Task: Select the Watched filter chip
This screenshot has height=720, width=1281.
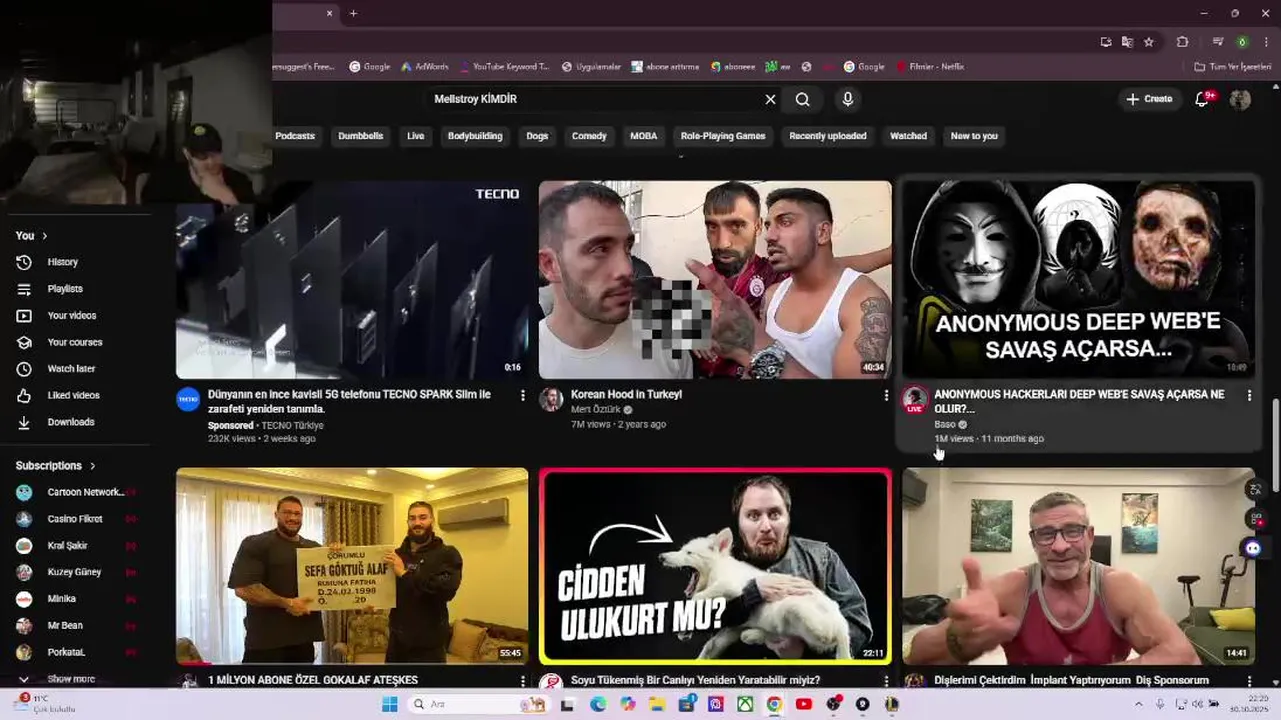Action: (909, 136)
